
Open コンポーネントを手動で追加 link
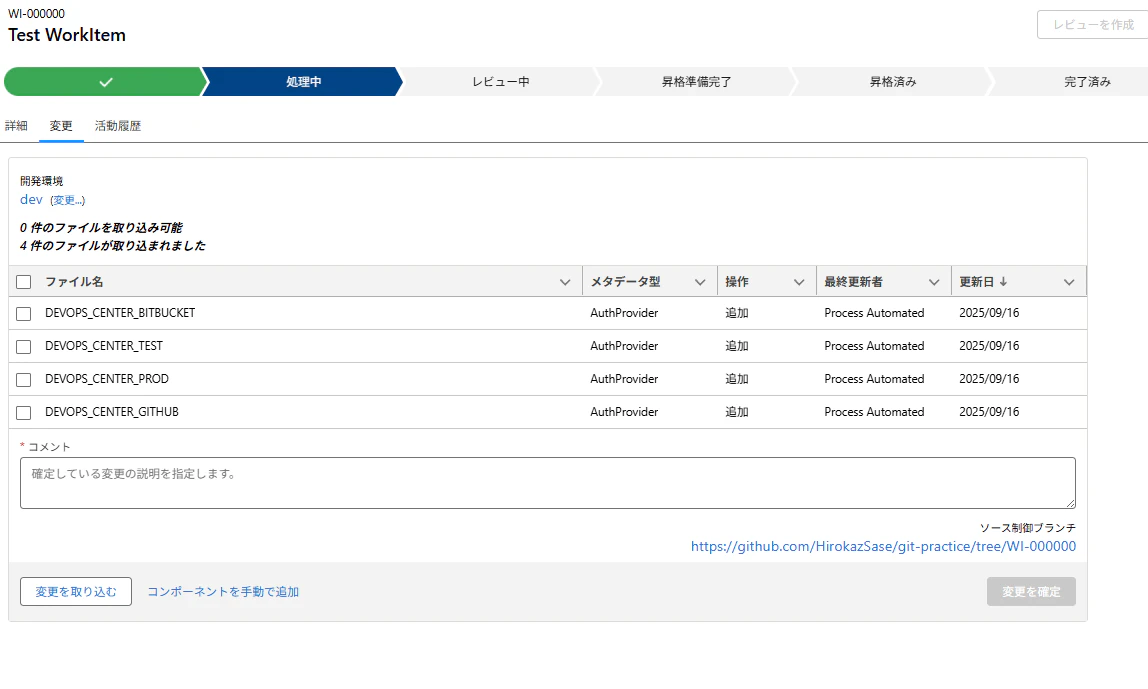tap(223, 592)
